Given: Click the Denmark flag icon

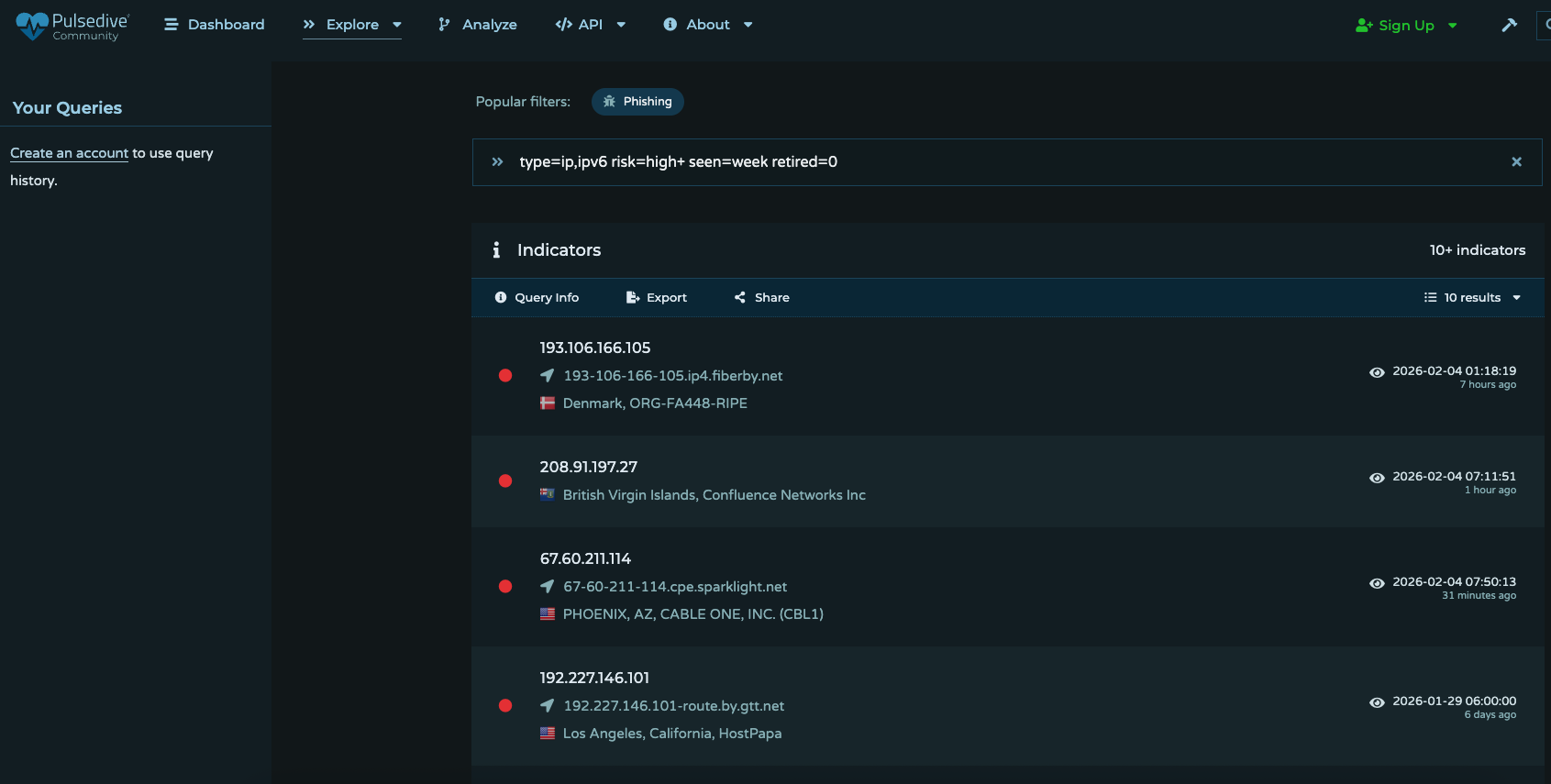Looking at the screenshot, I should point(548,403).
